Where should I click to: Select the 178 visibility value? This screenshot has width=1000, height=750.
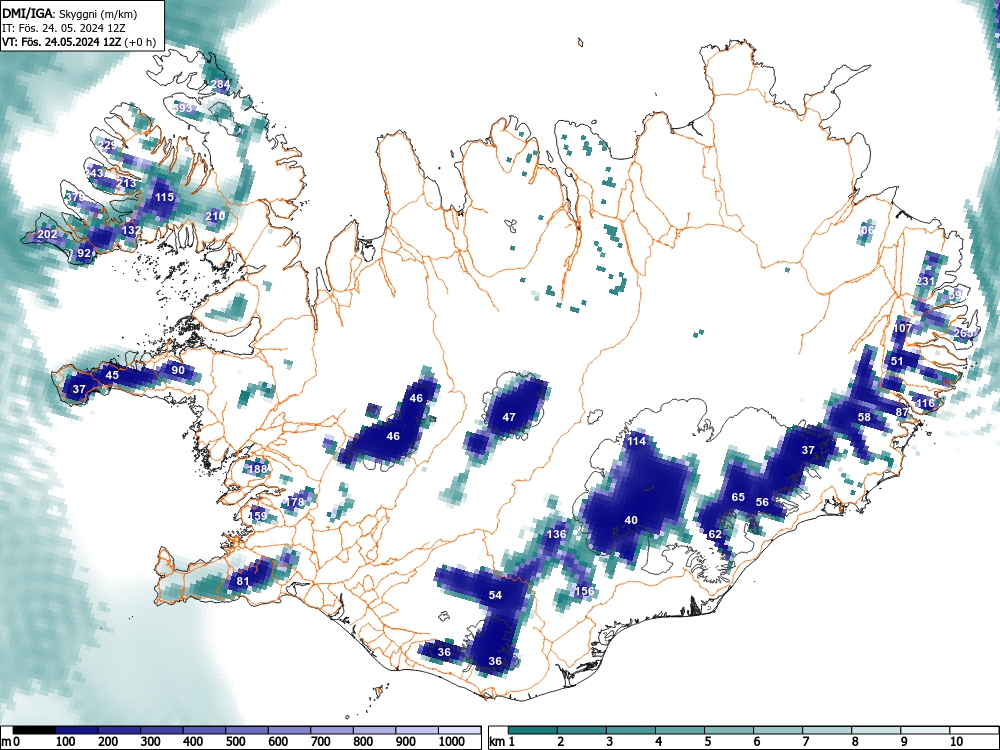295,502
